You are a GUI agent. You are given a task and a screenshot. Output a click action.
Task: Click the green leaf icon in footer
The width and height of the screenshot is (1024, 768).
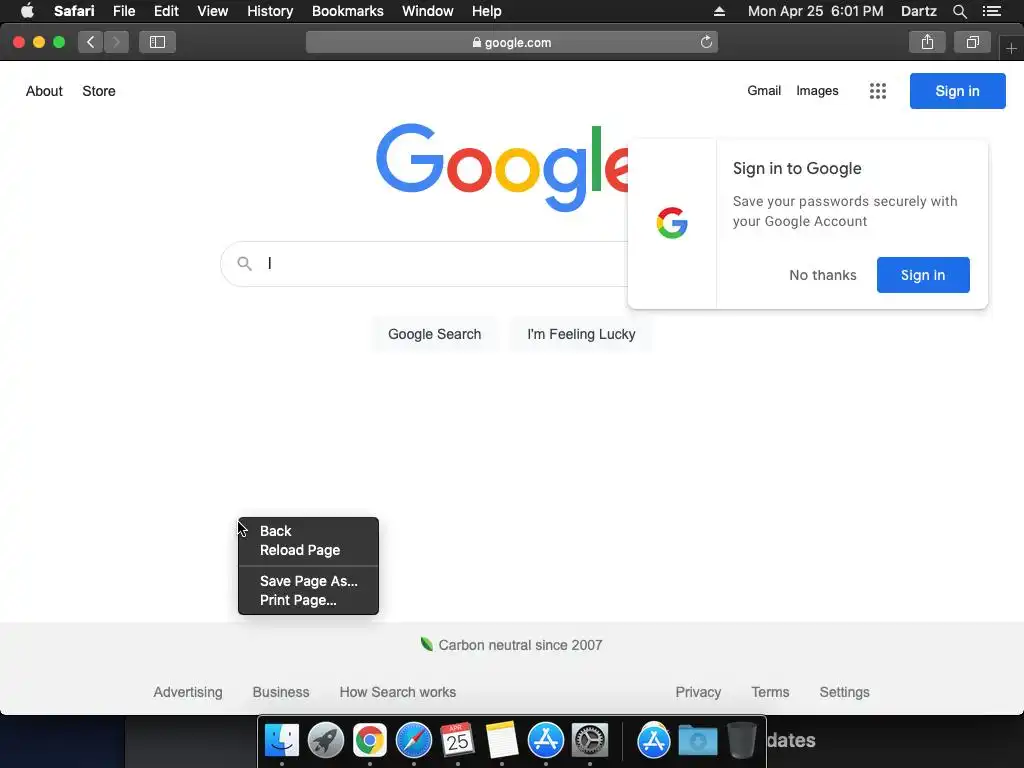[x=426, y=645]
